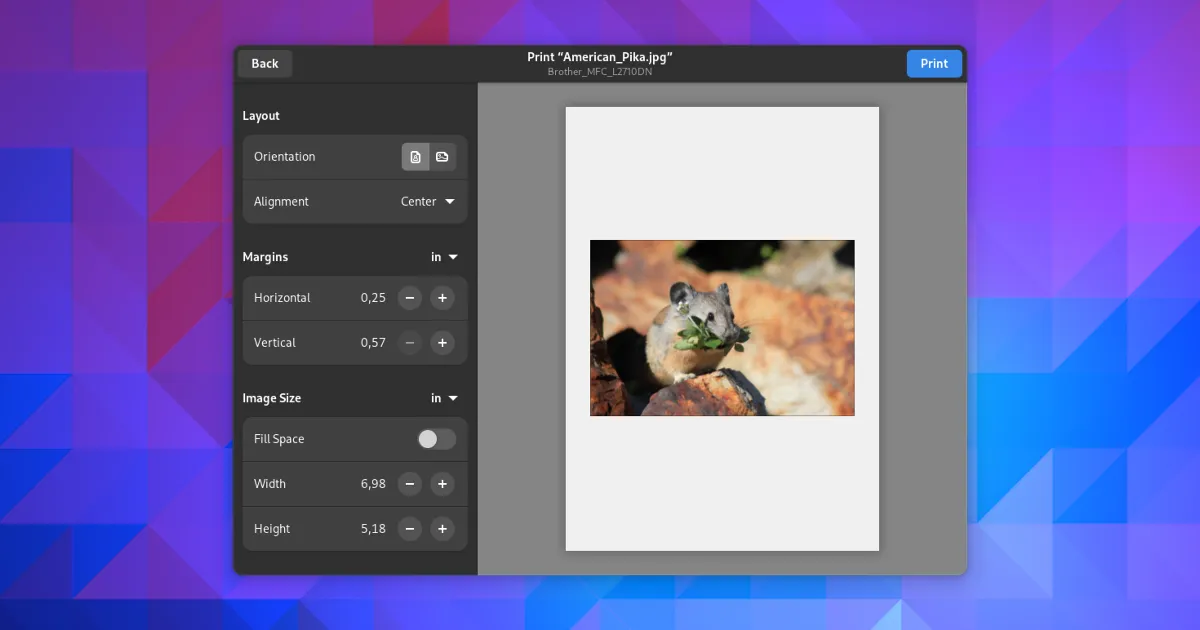Viewport: 1200px width, 630px height.
Task: Decrease horizontal margin with minus icon
Action: 409,298
